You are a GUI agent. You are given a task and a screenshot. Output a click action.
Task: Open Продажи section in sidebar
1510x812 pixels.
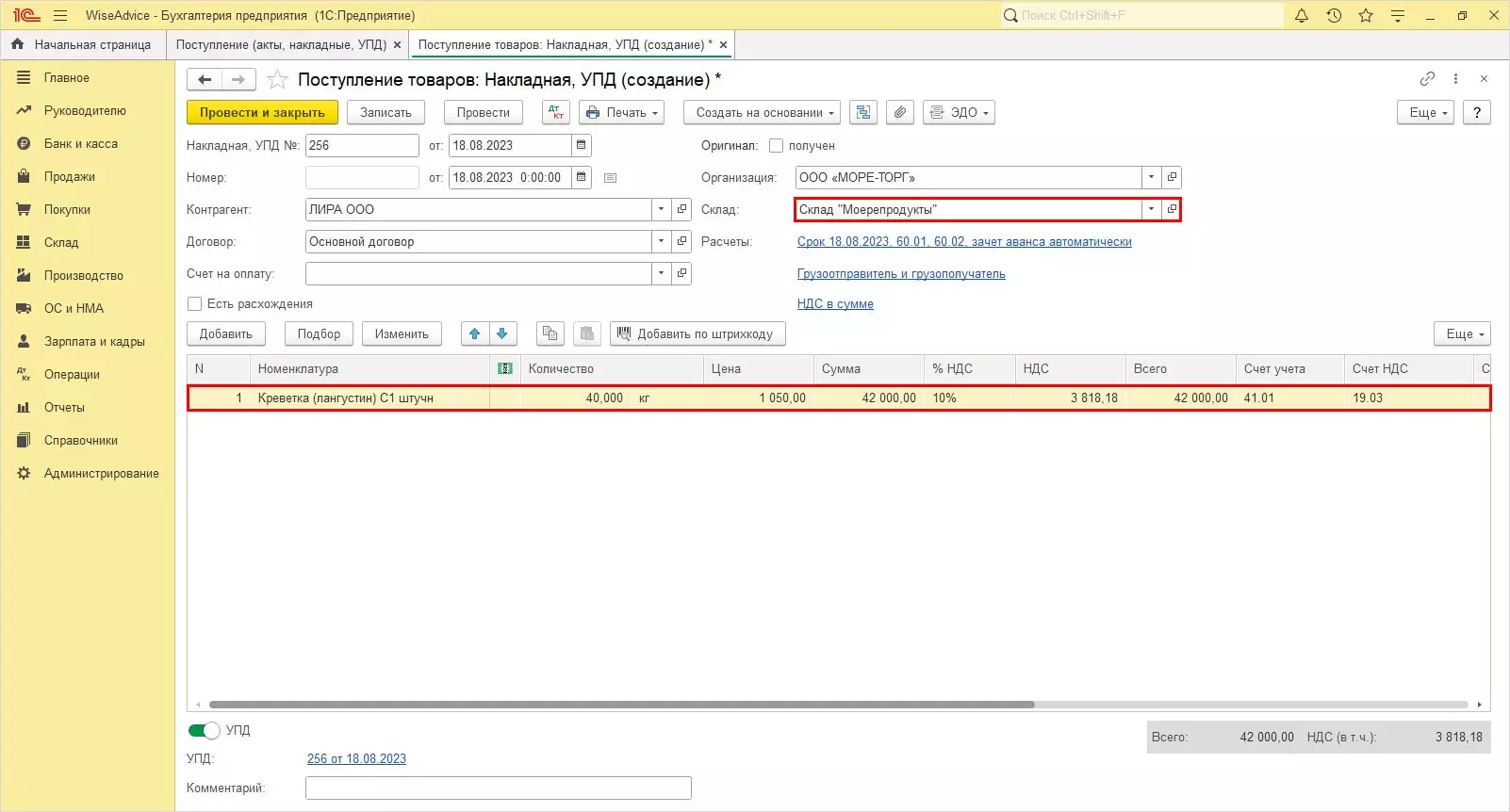point(69,176)
